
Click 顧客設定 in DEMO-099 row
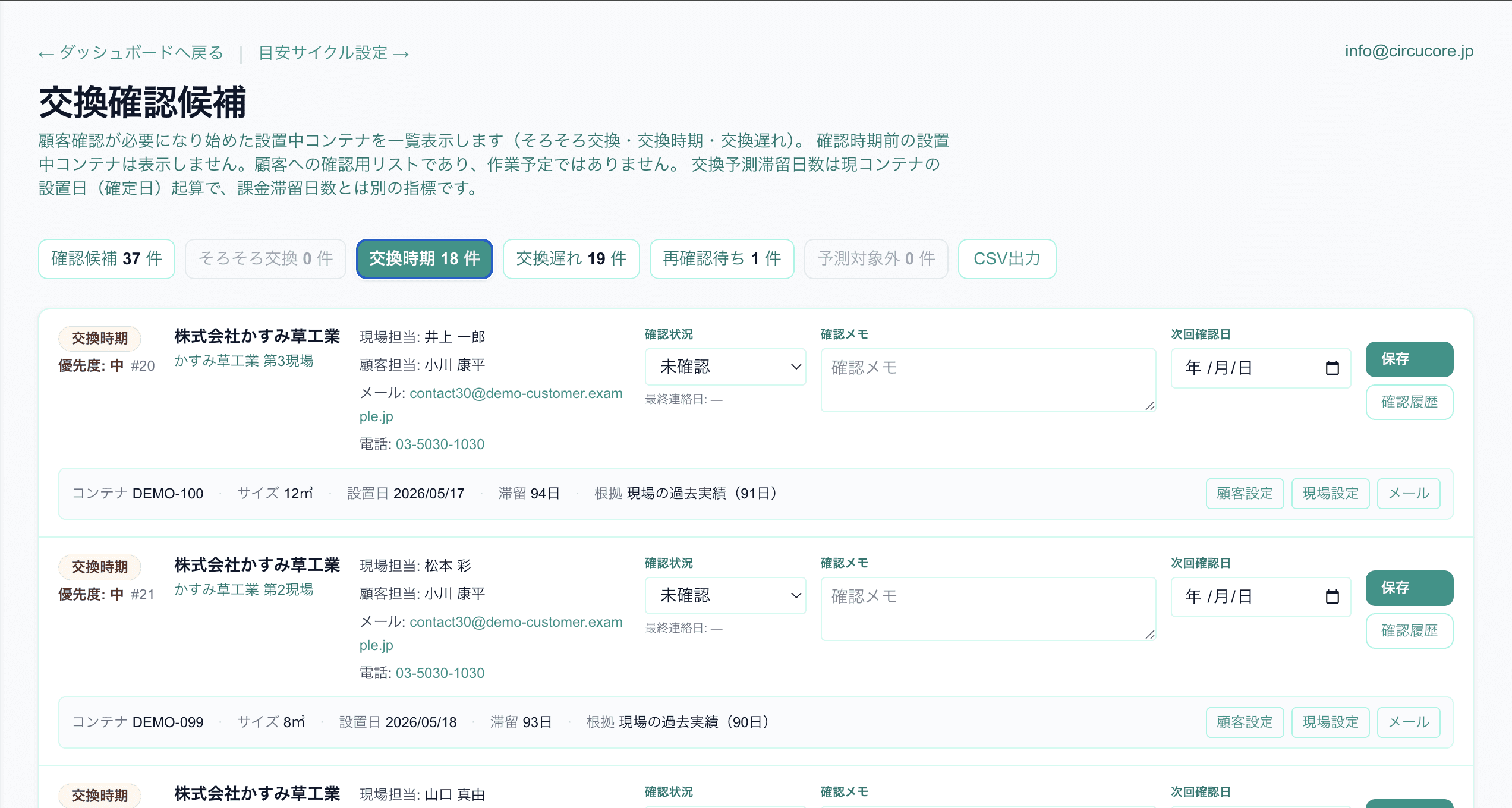click(x=1245, y=722)
